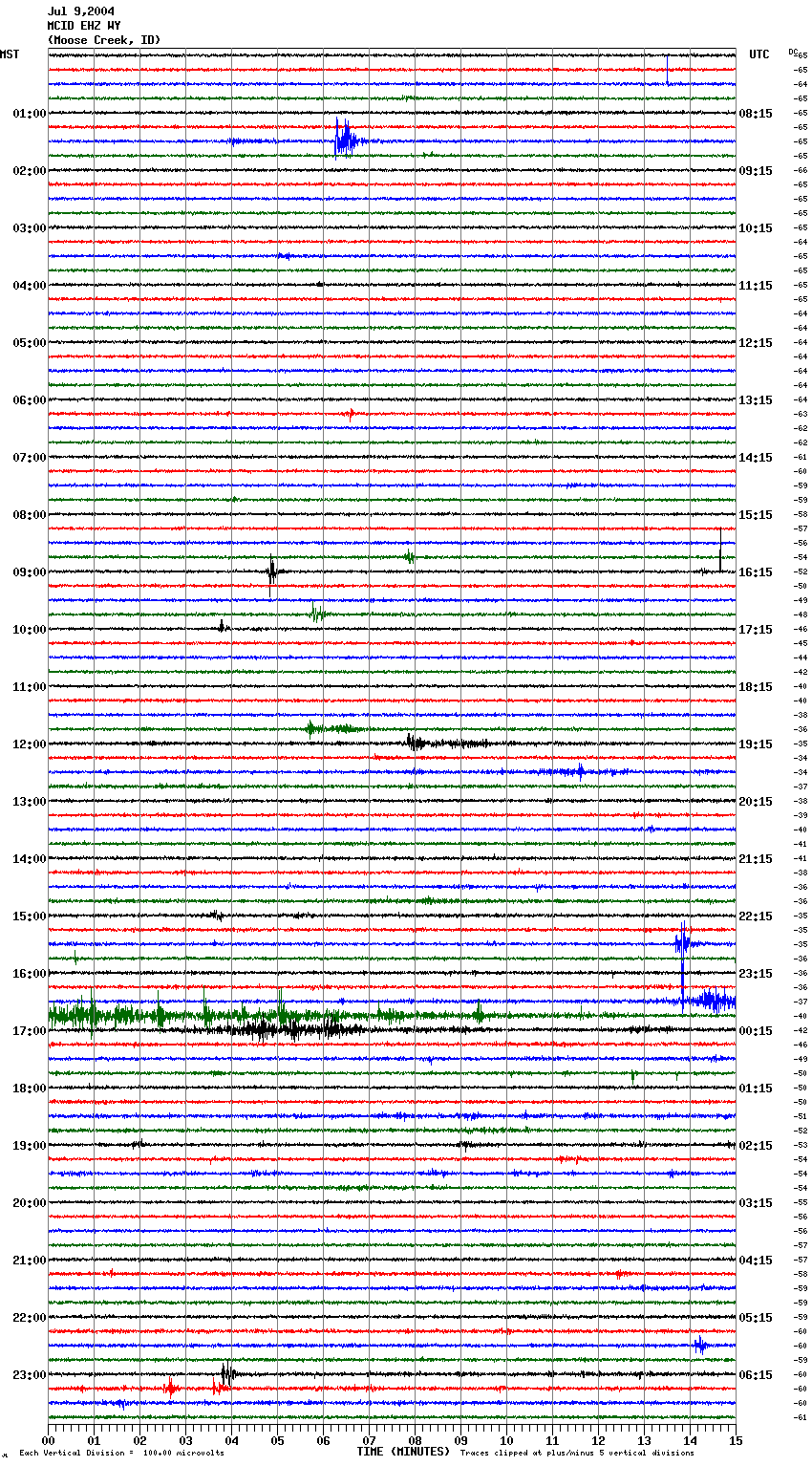Select the 01:00 MST time label
The image size is (812, 1466).
[x=30, y=114]
